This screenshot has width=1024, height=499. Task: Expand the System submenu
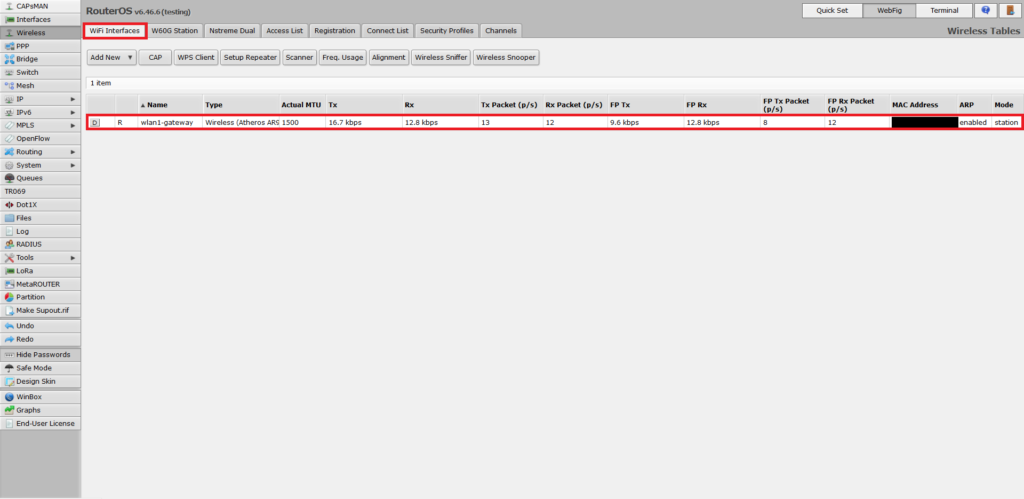pos(40,165)
